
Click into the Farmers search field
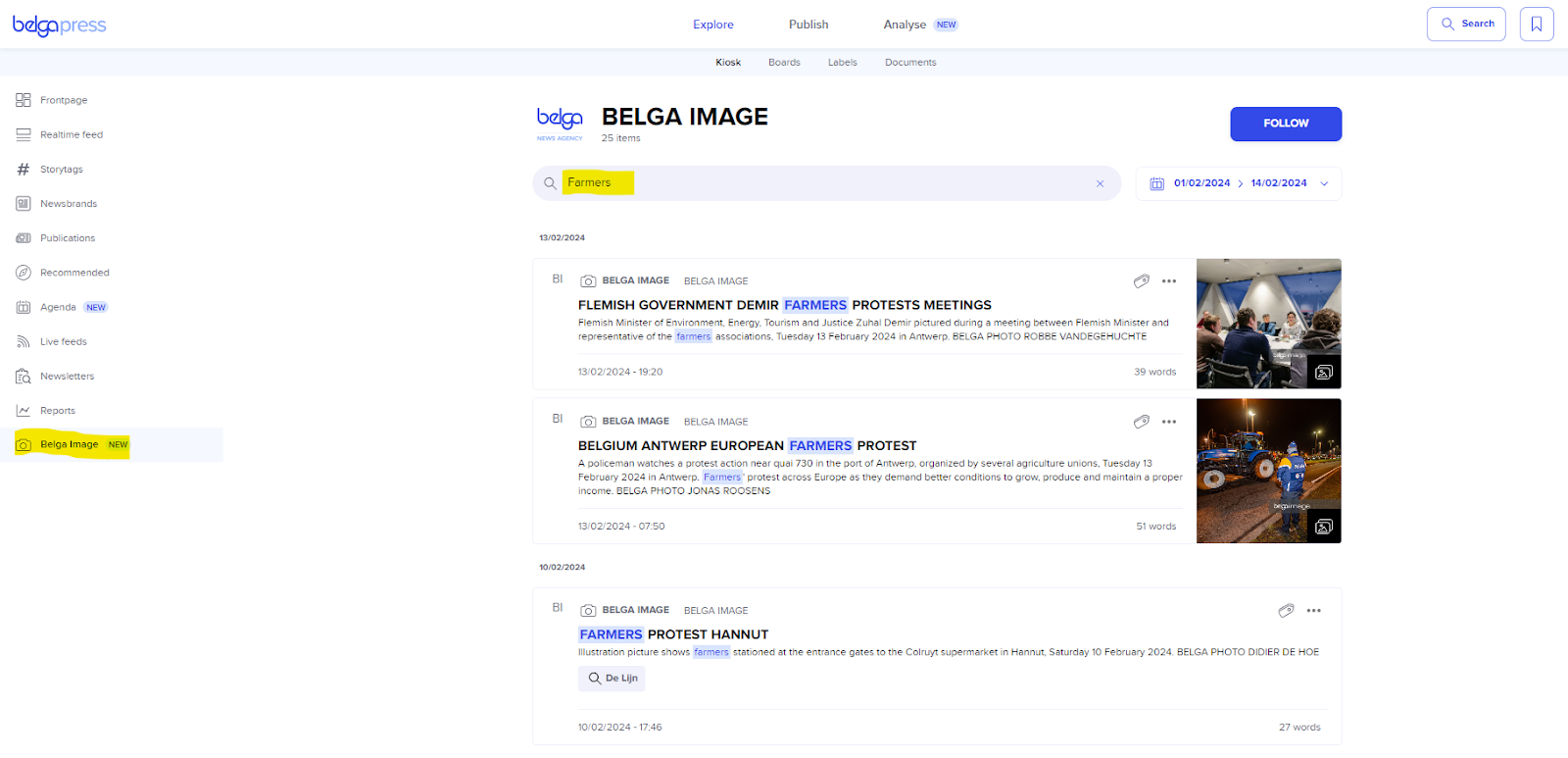[x=827, y=183]
